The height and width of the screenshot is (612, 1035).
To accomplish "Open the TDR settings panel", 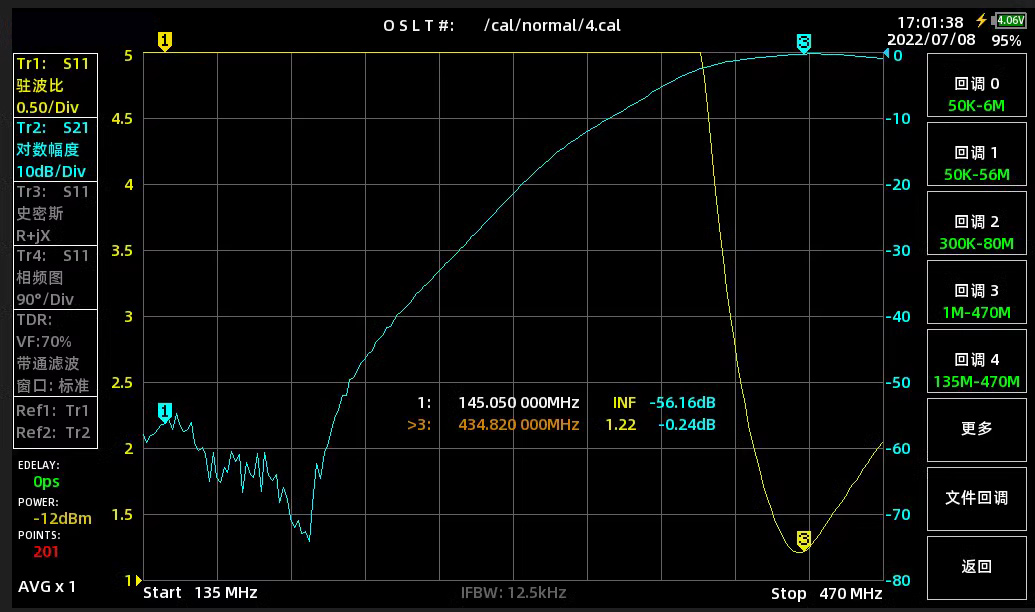I will [55, 352].
